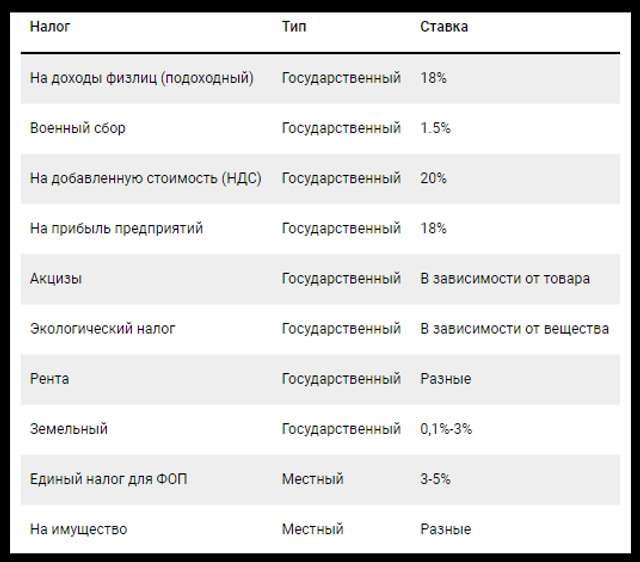640x562 pixels.
Task: Click the "Единый налог для ФОП" cell
Action: tap(109, 479)
